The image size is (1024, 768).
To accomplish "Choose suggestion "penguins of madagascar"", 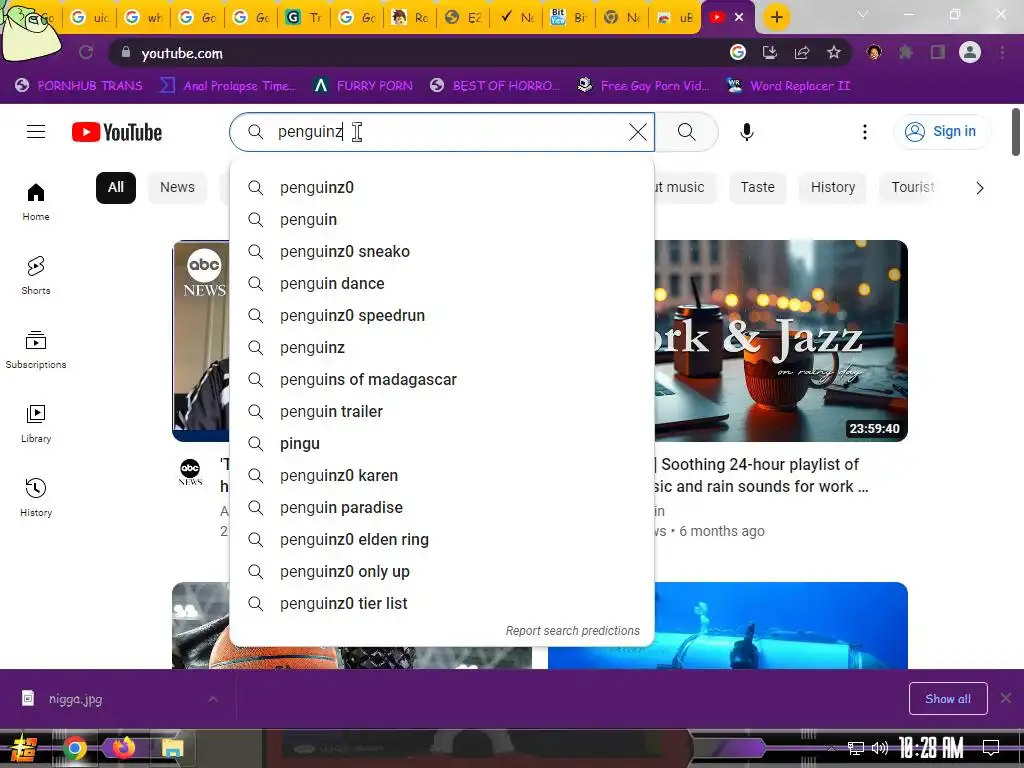I will pos(442,379).
